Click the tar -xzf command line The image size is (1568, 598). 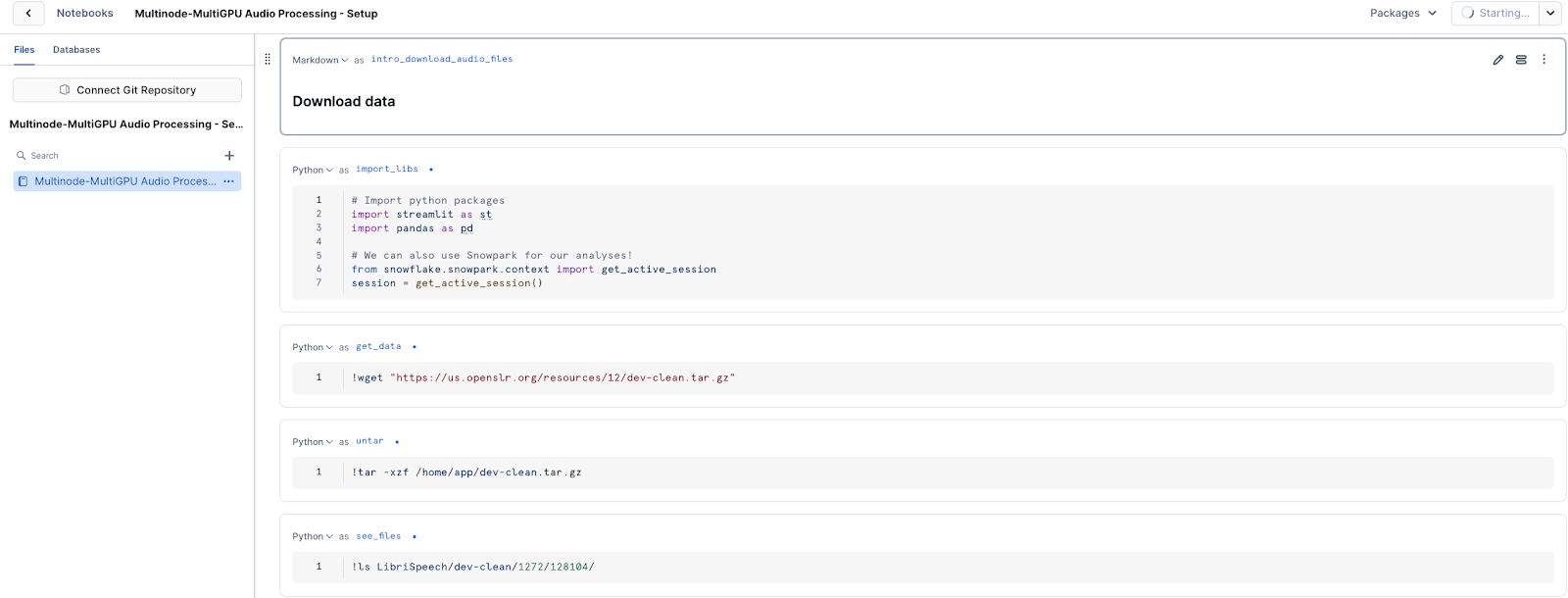tap(466, 473)
